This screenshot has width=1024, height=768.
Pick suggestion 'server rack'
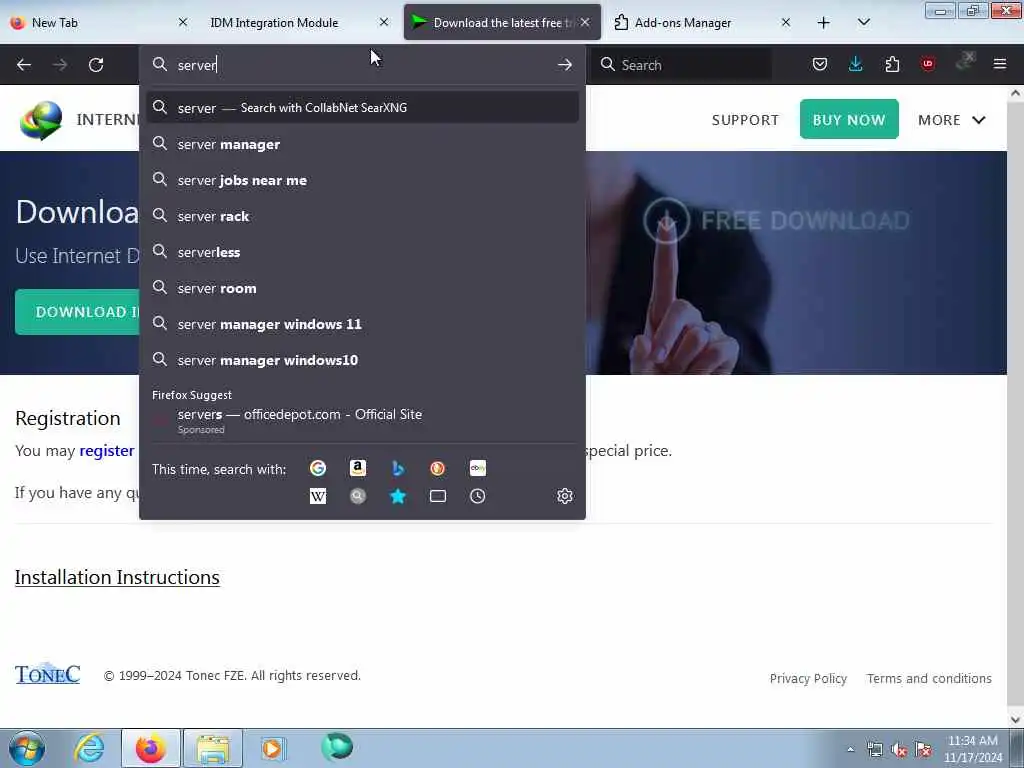pos(362,216)
